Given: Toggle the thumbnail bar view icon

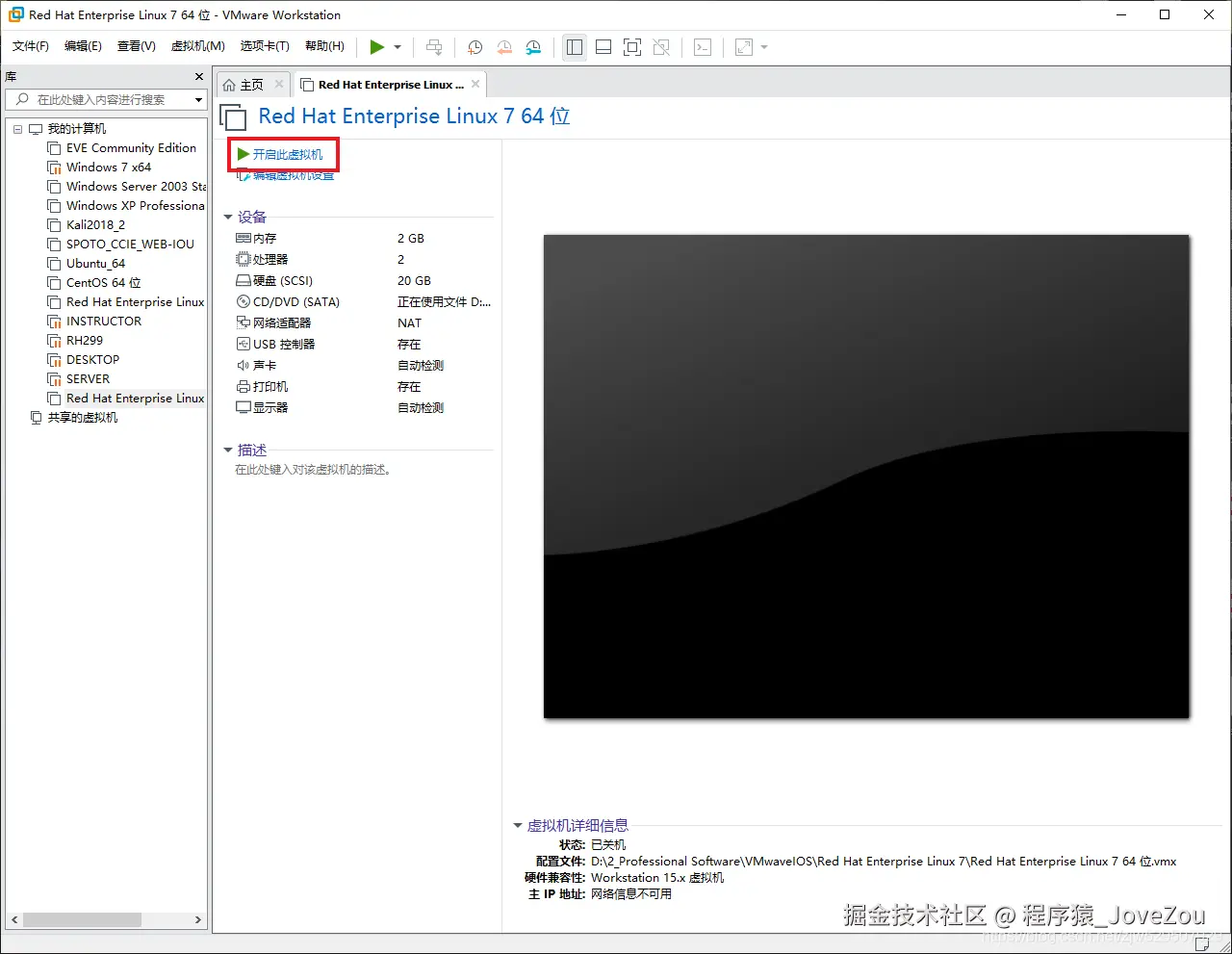Looking at the screenshot, I should point(603,47).
